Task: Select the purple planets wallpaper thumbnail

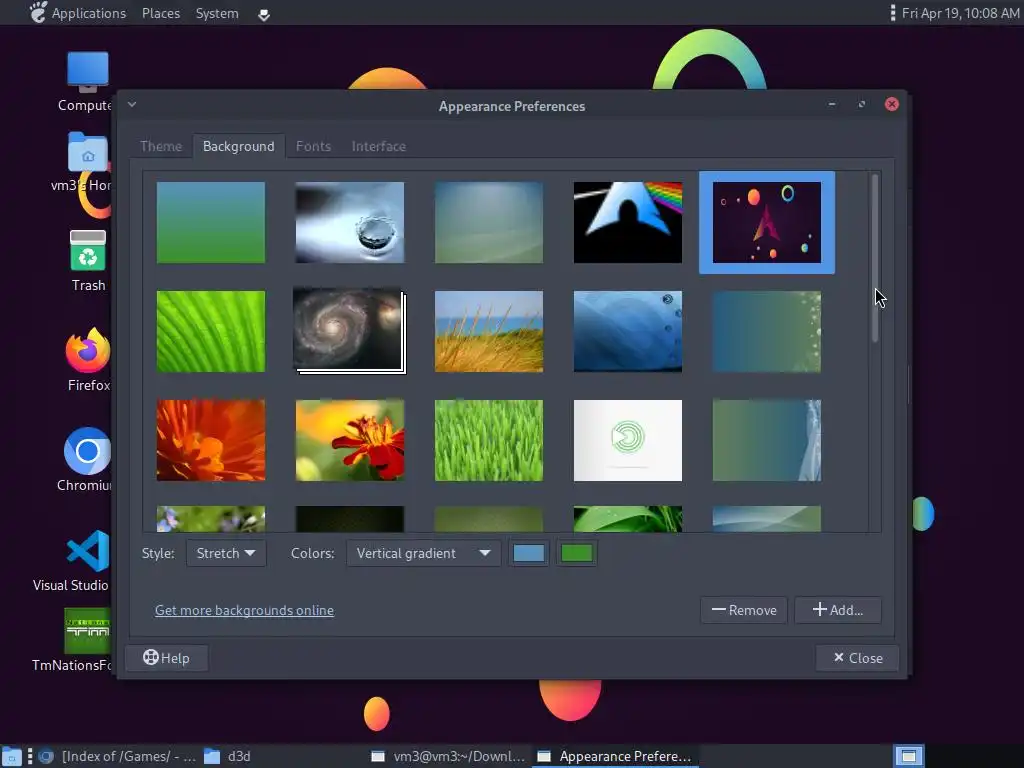Action: tap(767, 223)
